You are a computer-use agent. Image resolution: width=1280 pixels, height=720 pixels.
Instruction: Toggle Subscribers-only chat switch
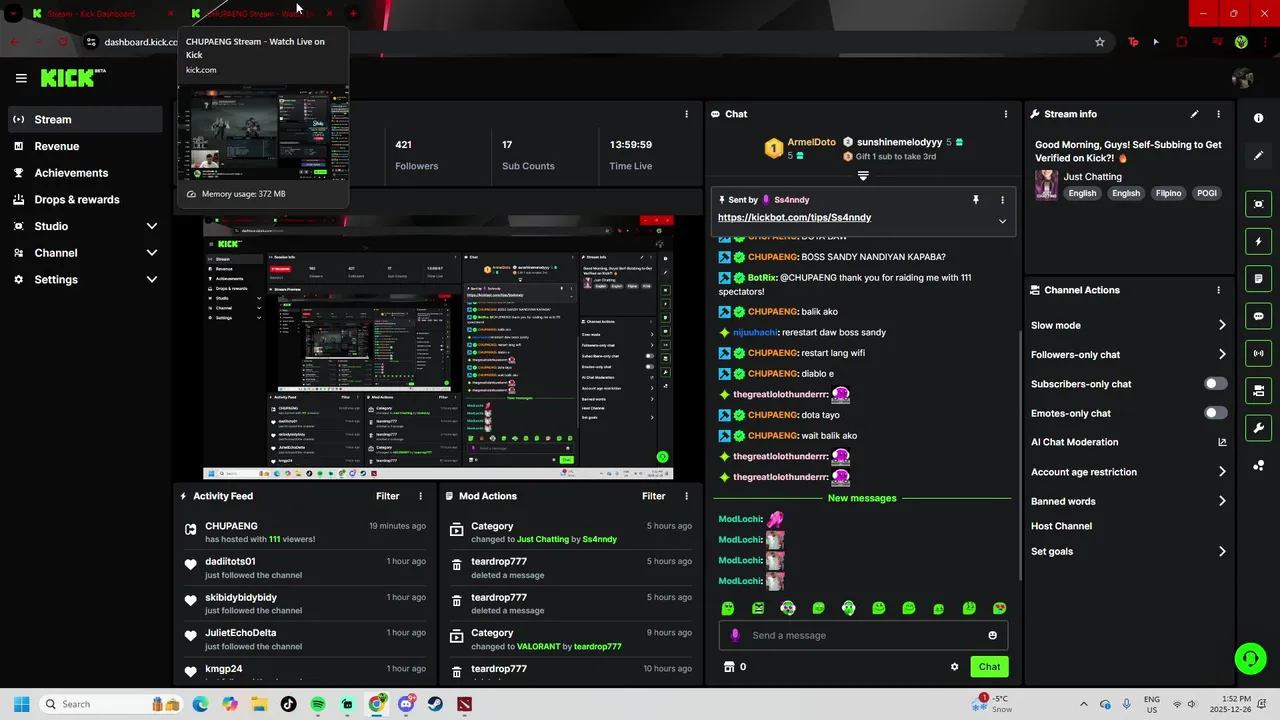tap(1215, 384)
